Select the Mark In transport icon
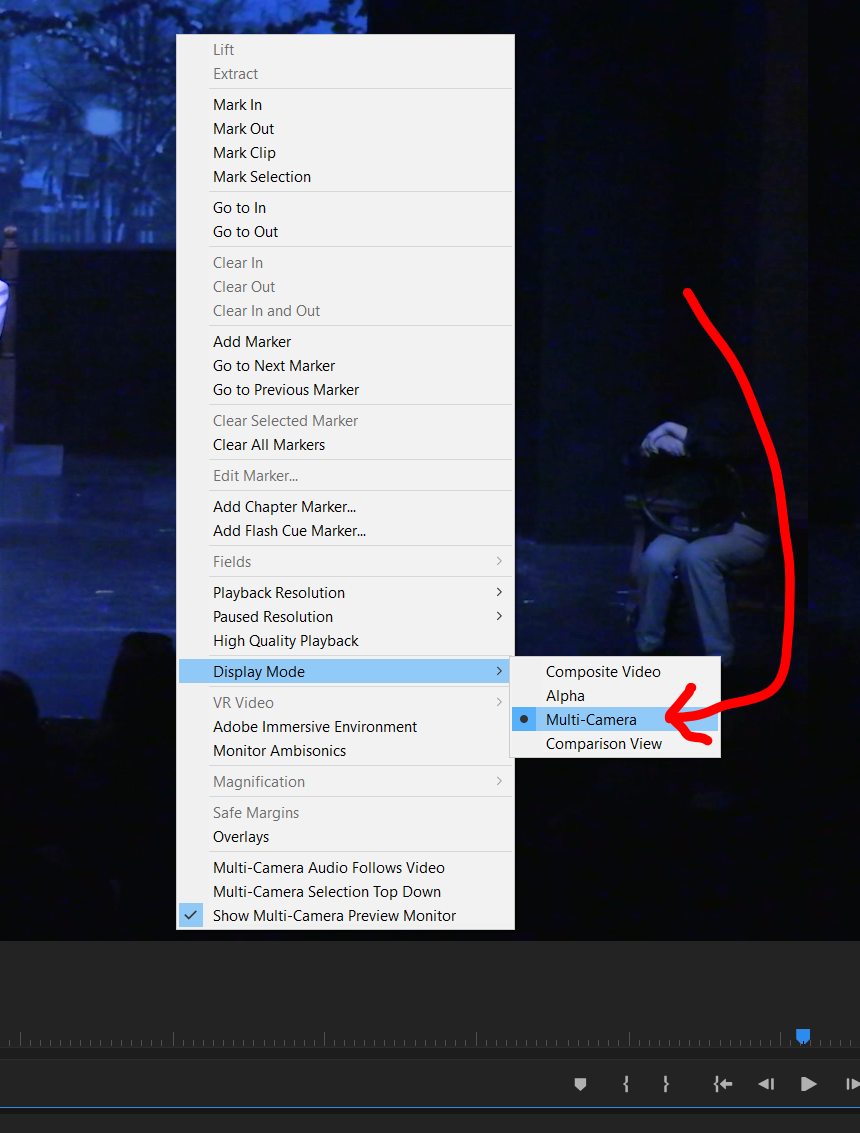The width and height of the screenshot is (860, 1133). click(626, 1083)
